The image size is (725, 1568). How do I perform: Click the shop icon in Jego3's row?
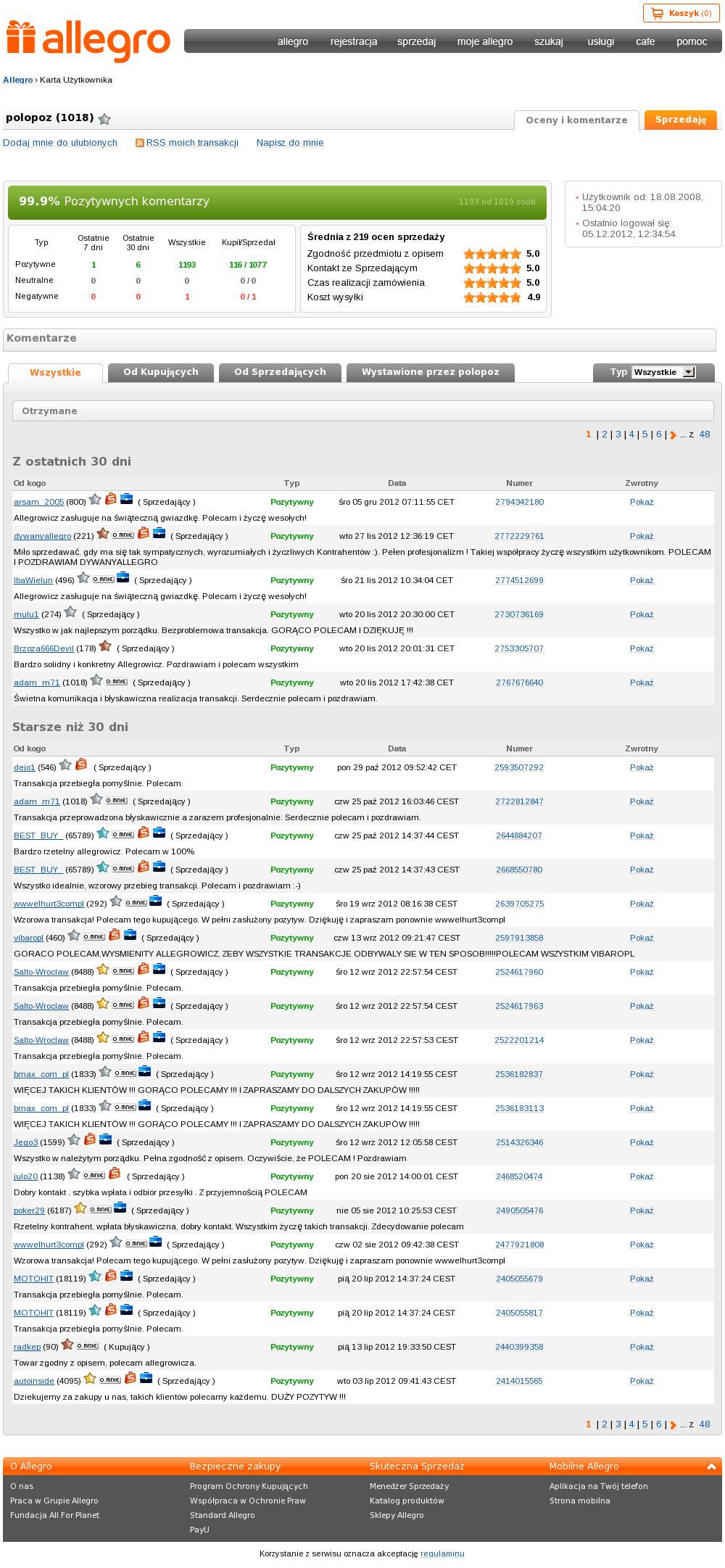[x=90, y=1139]
